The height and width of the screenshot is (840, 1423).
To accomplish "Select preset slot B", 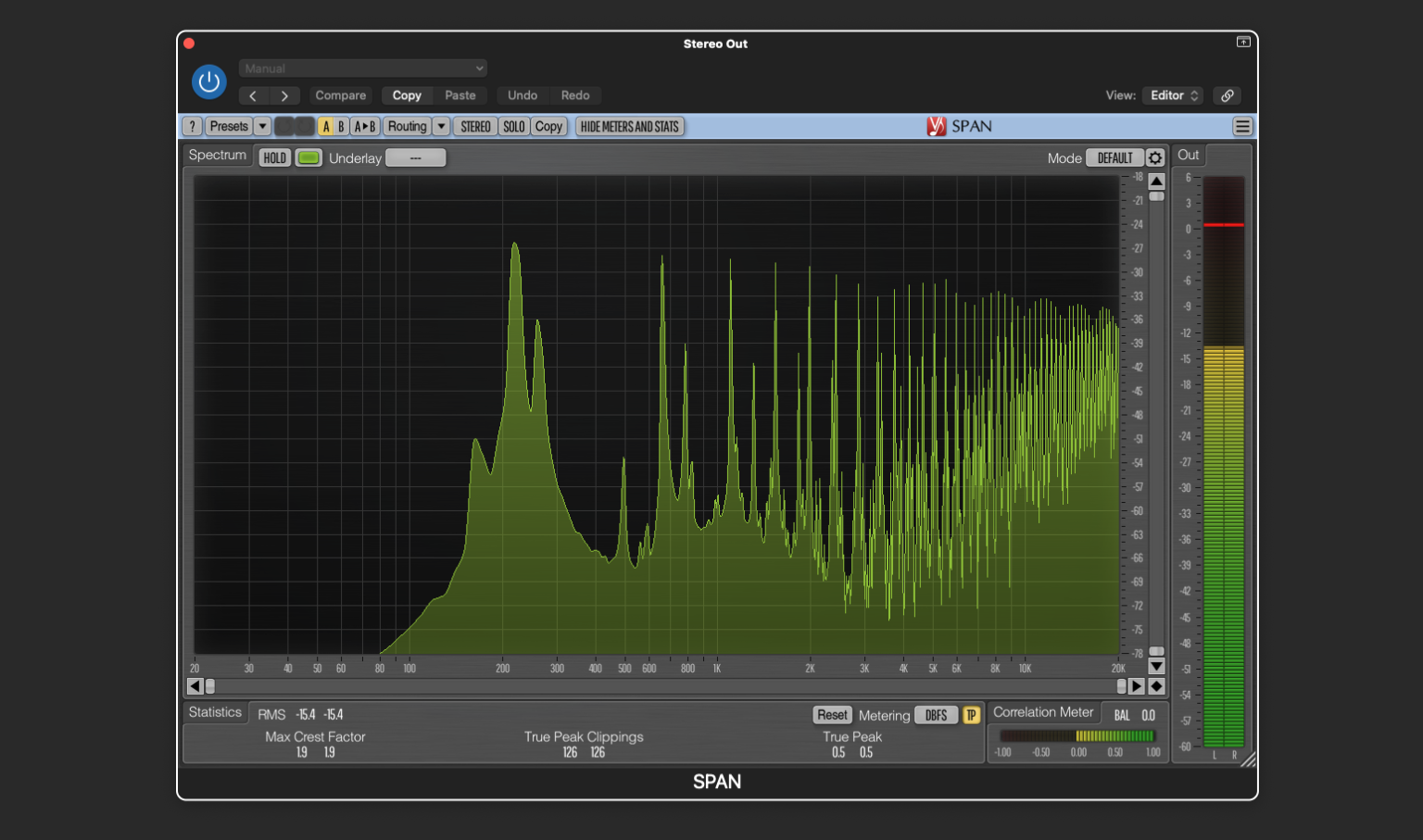I will [340, 126].
